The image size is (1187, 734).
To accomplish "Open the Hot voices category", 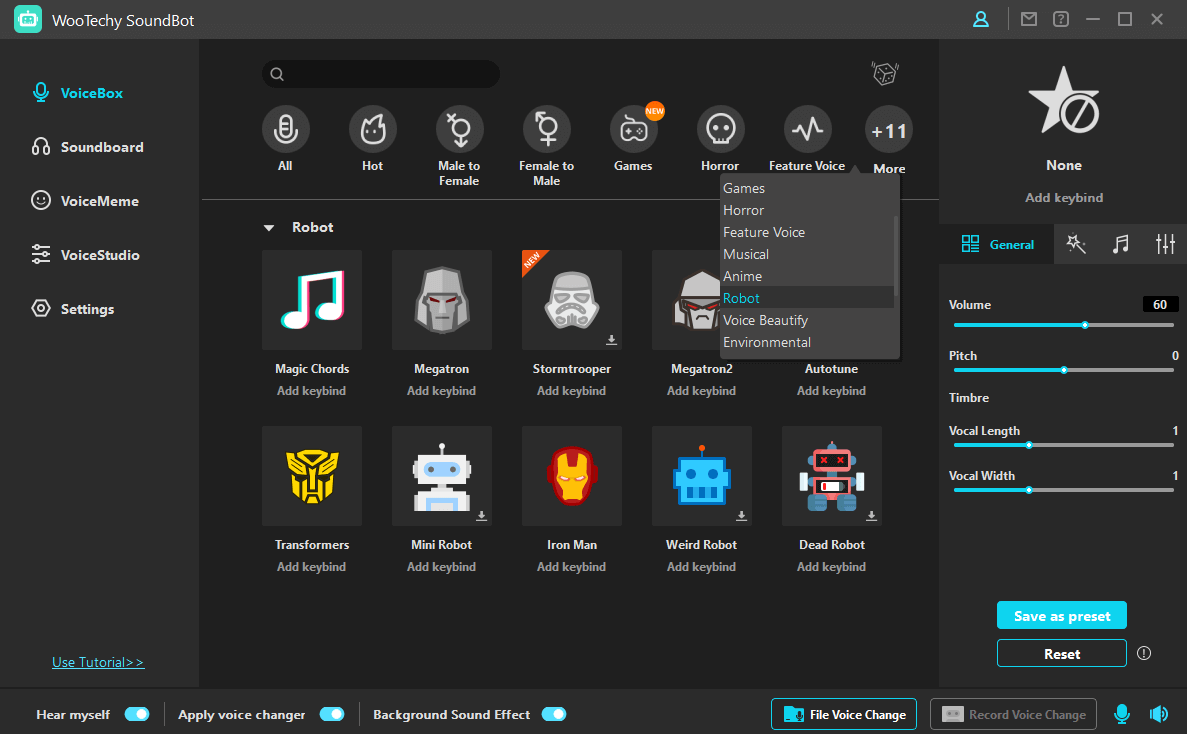I will [x=372, y=129].
